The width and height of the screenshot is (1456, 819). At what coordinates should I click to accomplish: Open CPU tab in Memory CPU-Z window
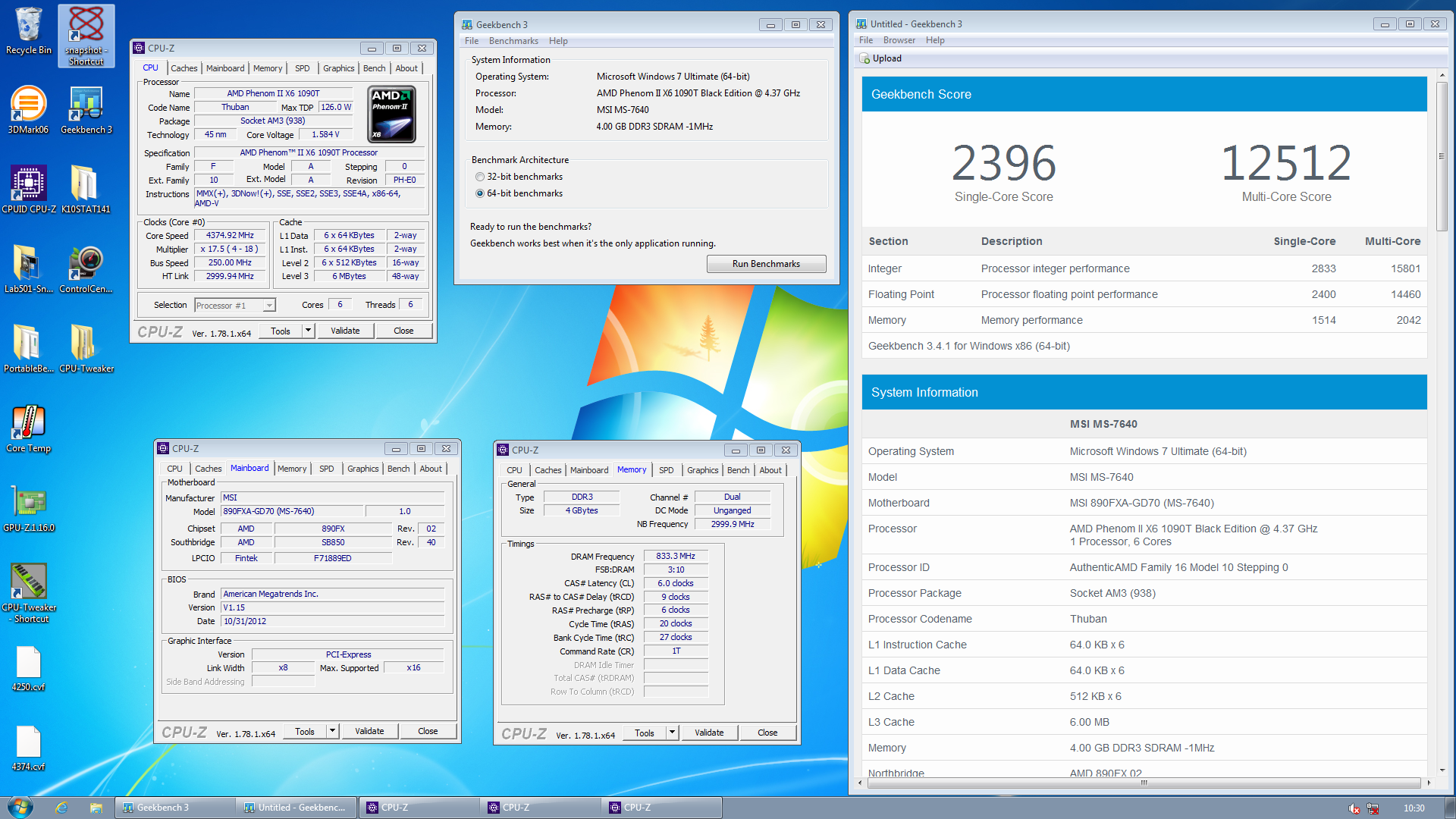point(514,470)
